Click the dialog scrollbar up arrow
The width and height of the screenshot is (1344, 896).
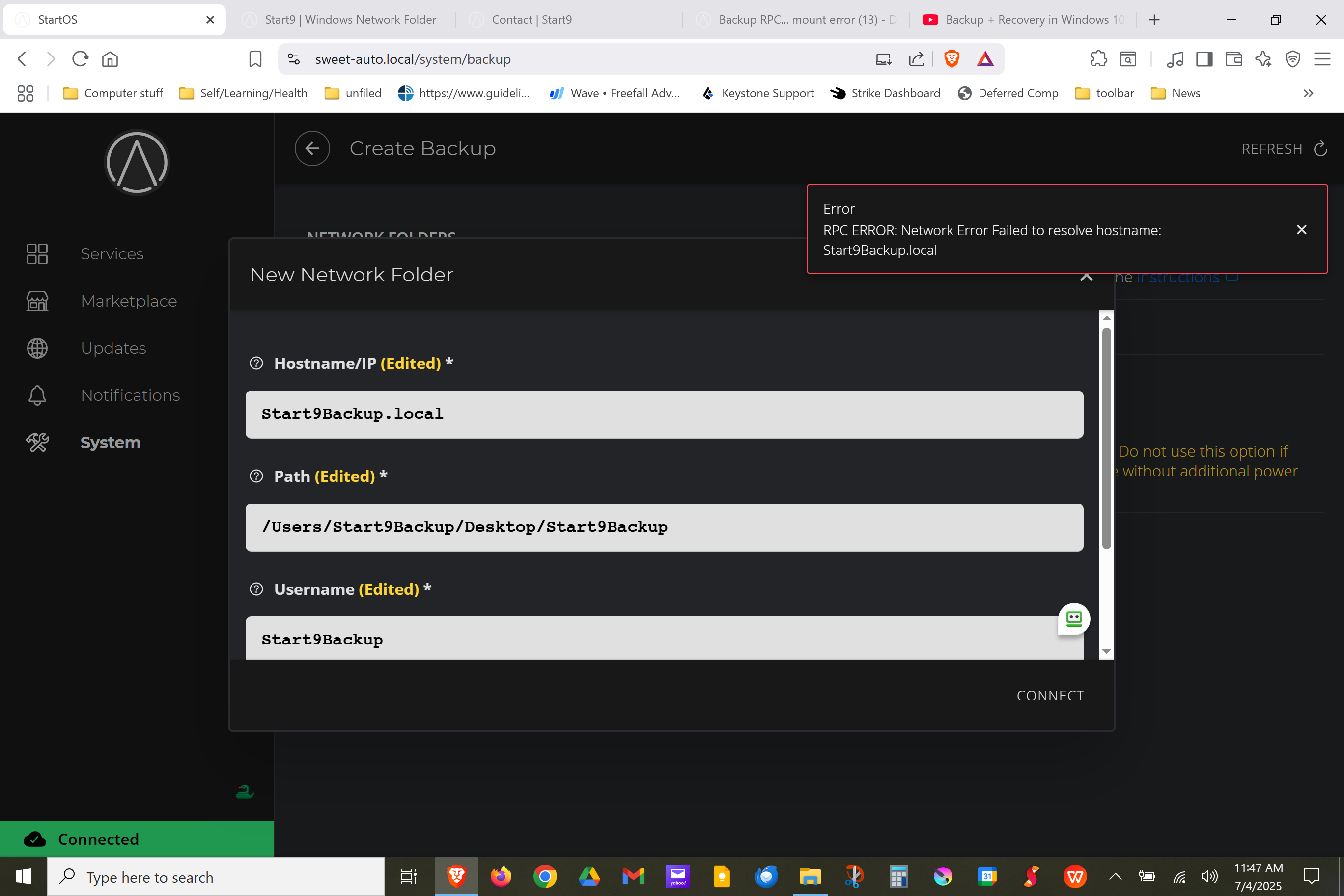[x=1106, y=318]
